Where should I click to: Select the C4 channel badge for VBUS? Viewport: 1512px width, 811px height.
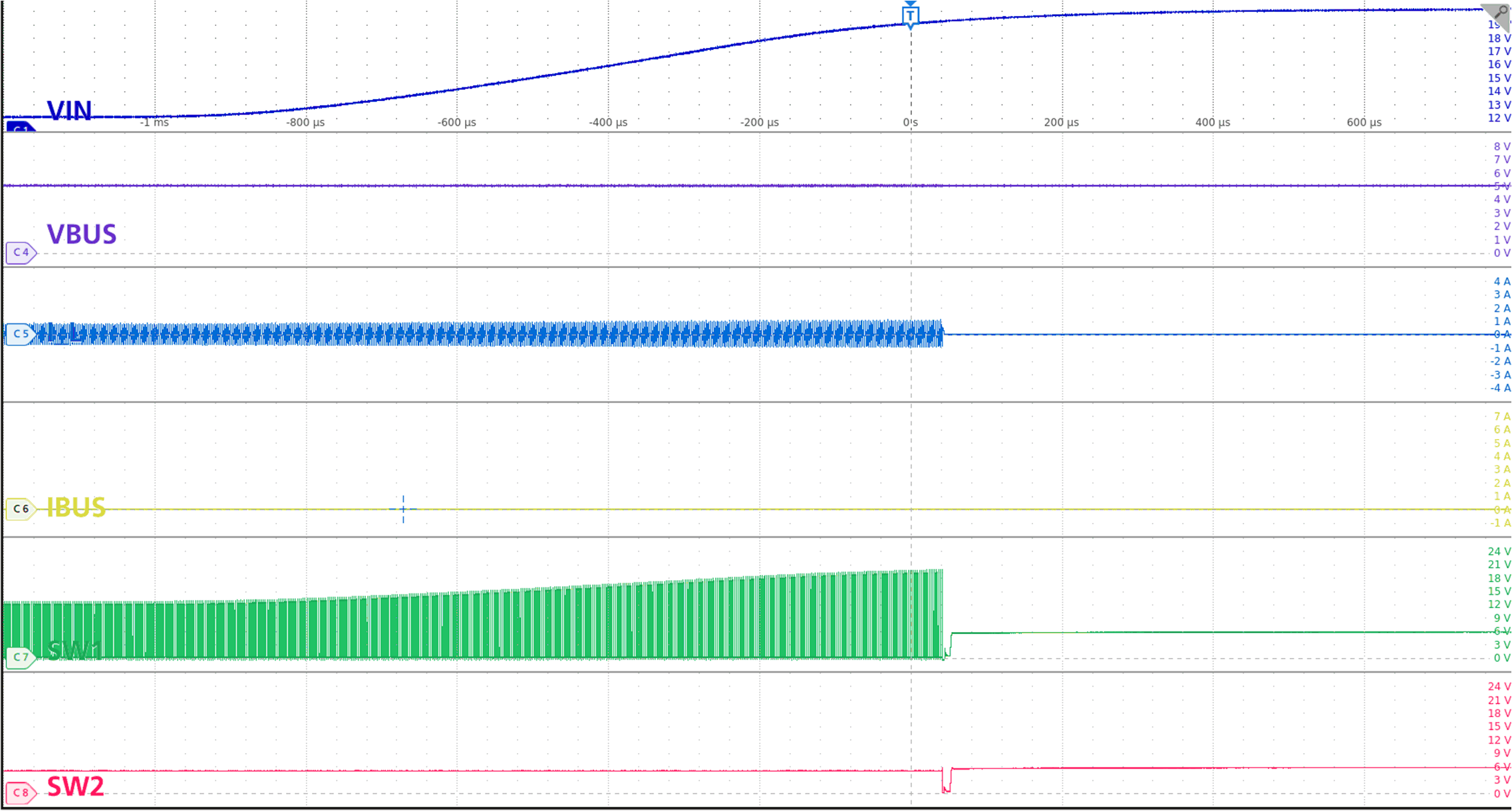tap(20, 253)
